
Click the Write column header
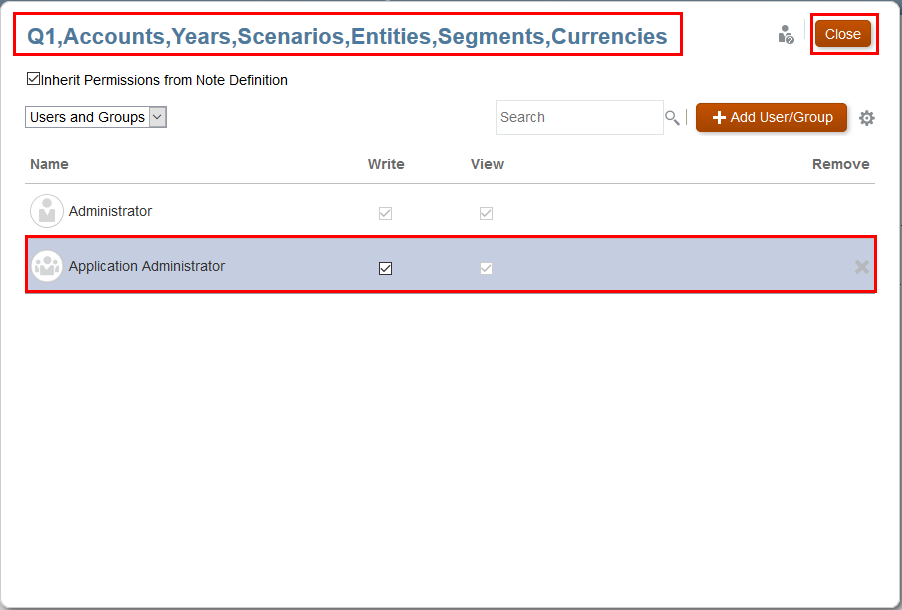[386, 164]
